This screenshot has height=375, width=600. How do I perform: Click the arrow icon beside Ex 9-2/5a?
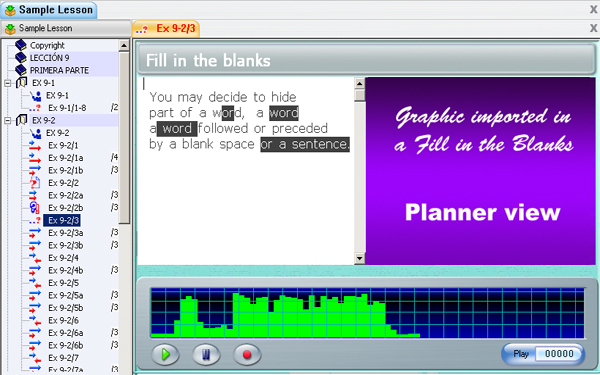(35, 295)
